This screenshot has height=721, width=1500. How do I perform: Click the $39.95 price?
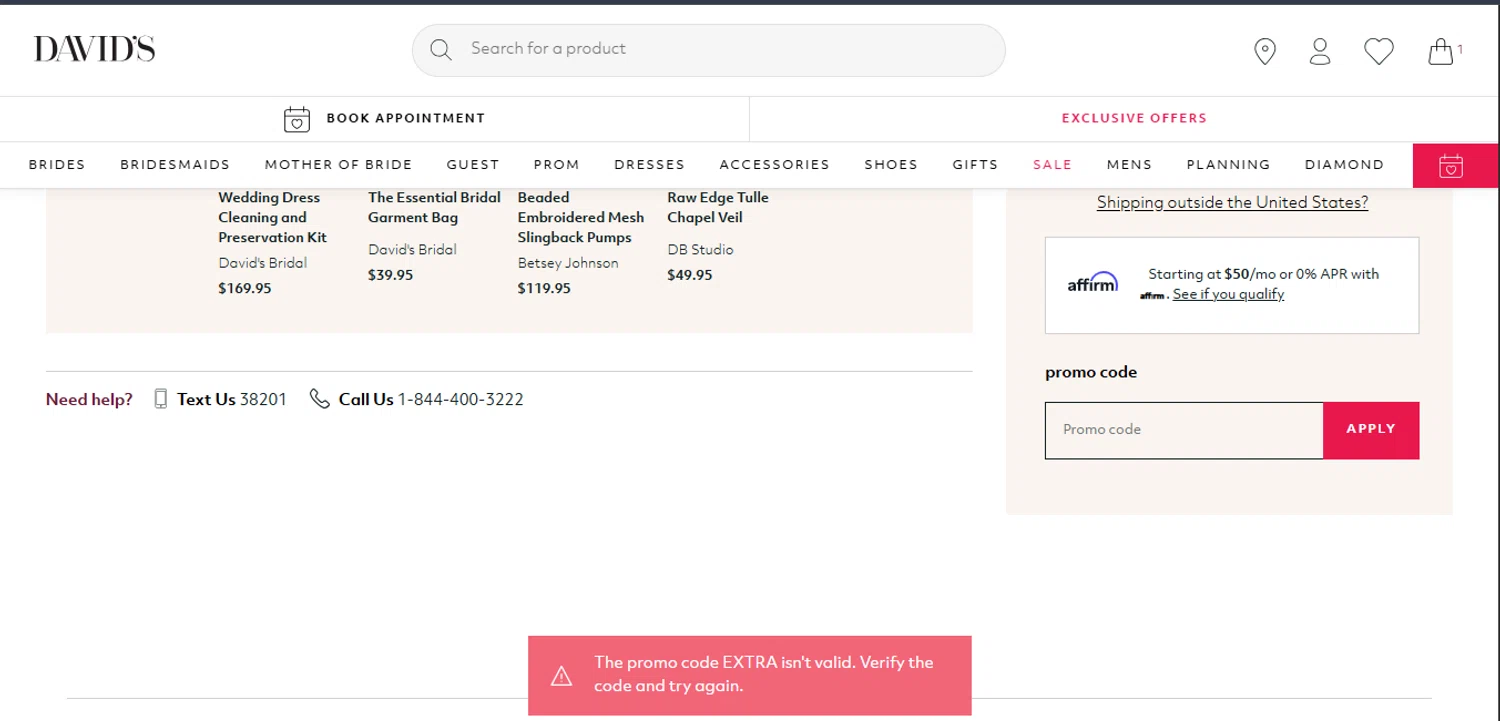(x=390, y=275)
